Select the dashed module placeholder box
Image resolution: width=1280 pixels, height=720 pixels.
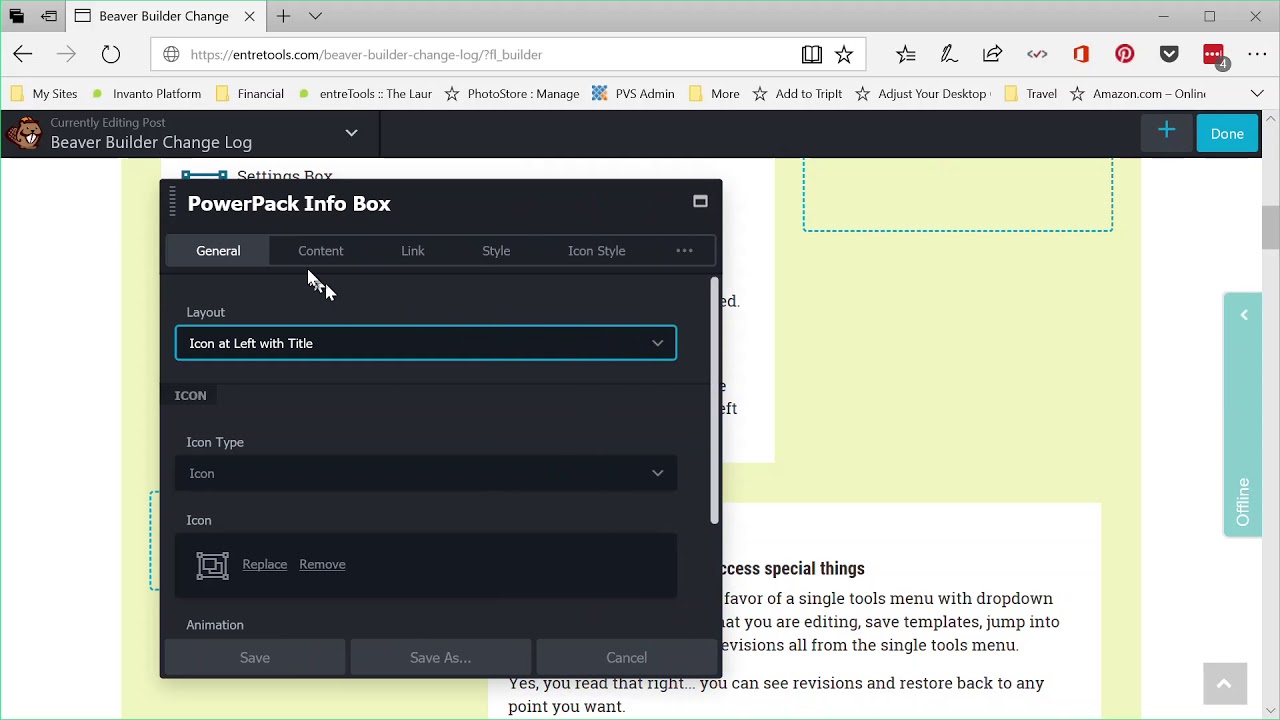click(957, 196)
